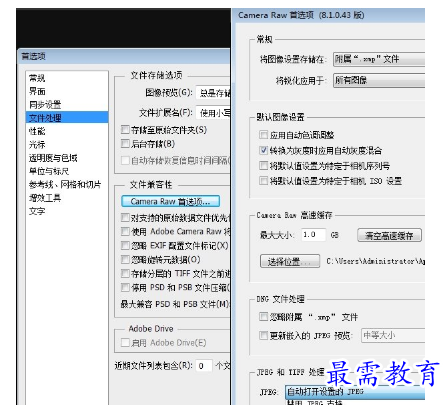The height and width of the screenshot is (405, 448).
Task: Enable 存储至原始文件夹(S) checkbox
Action: [125, 130]
